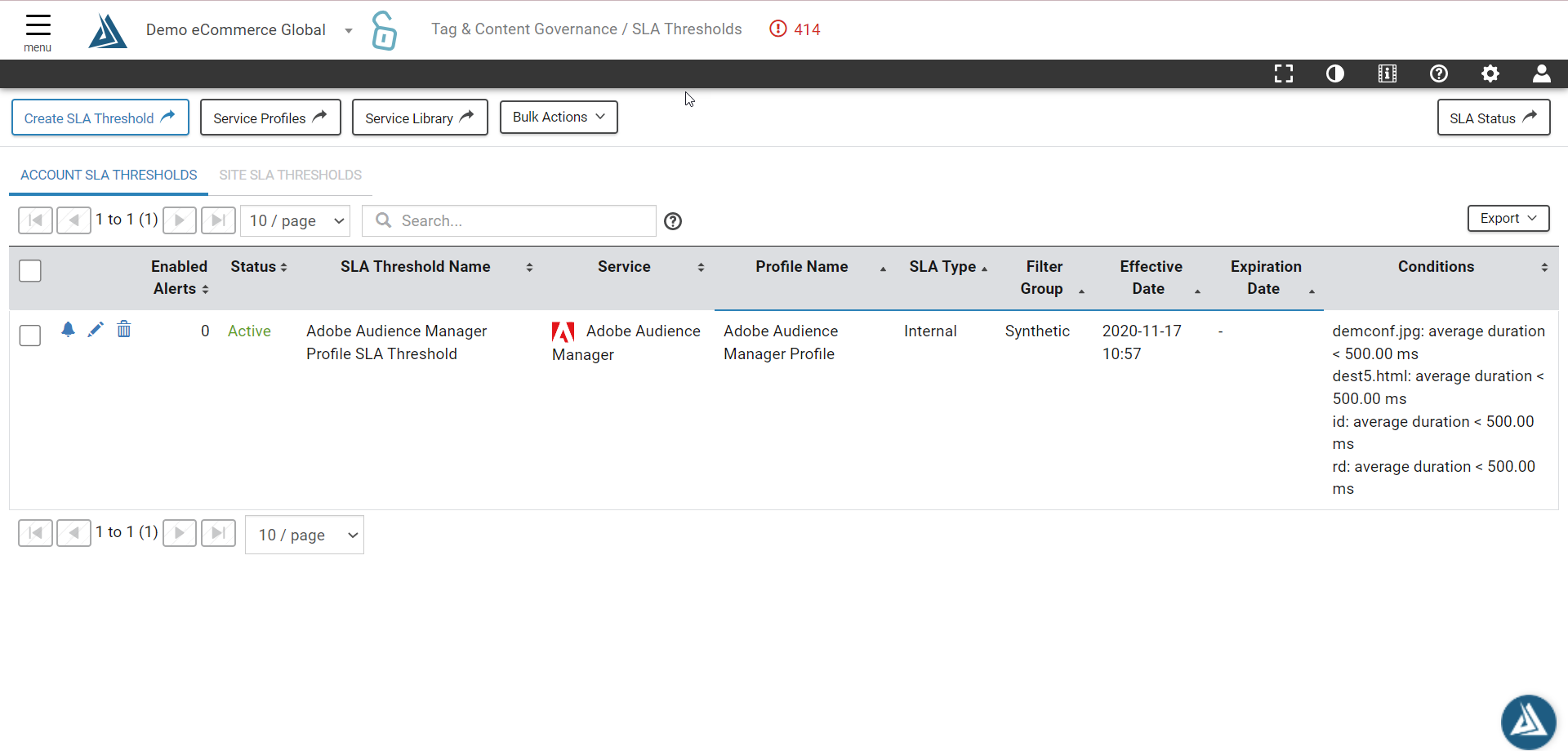The height and width of the screenshot is (751, 1568).
Task: Toggle fullscreen mode icon
Action: click(1284, 73)
